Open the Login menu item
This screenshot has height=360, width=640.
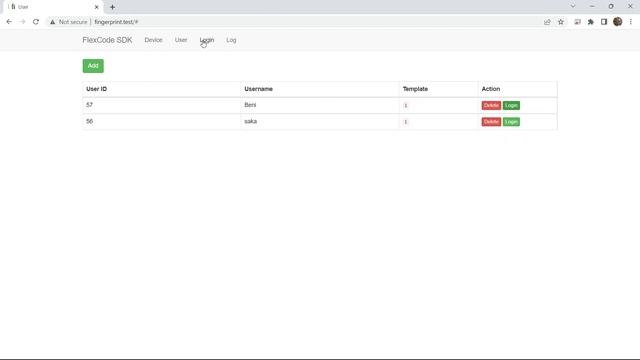(207, 40)
